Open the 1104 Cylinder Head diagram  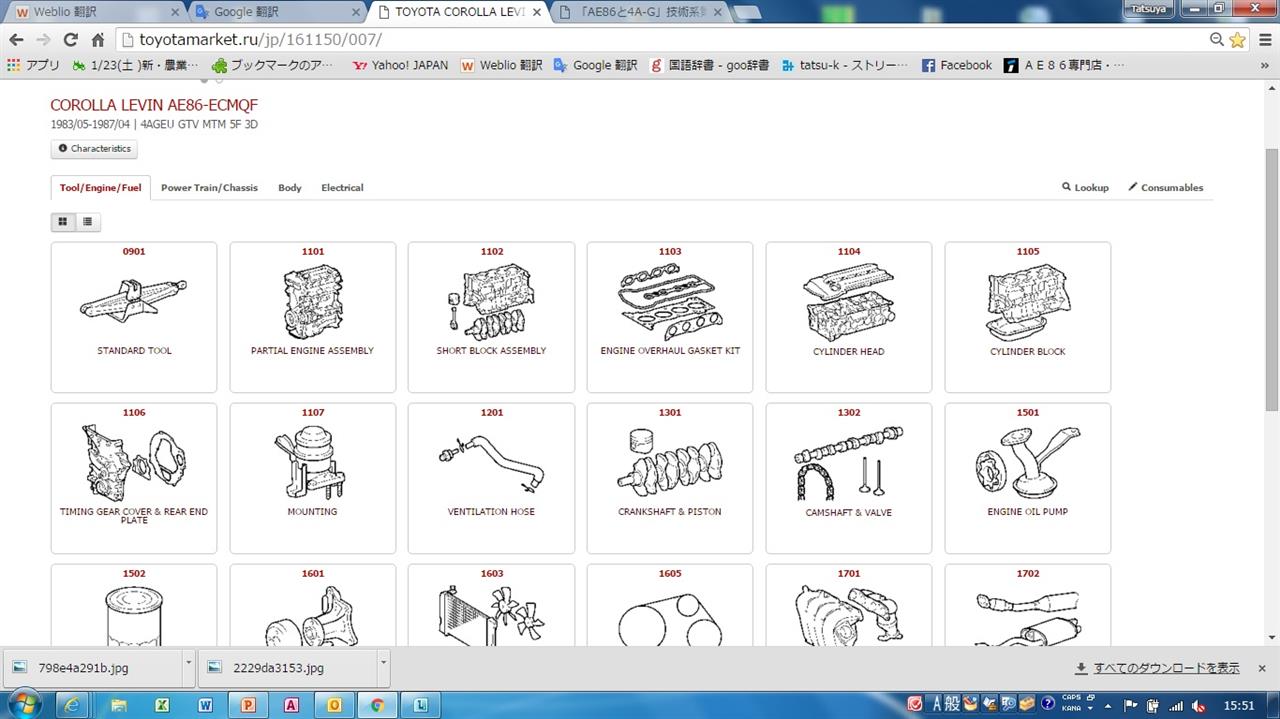849,317
